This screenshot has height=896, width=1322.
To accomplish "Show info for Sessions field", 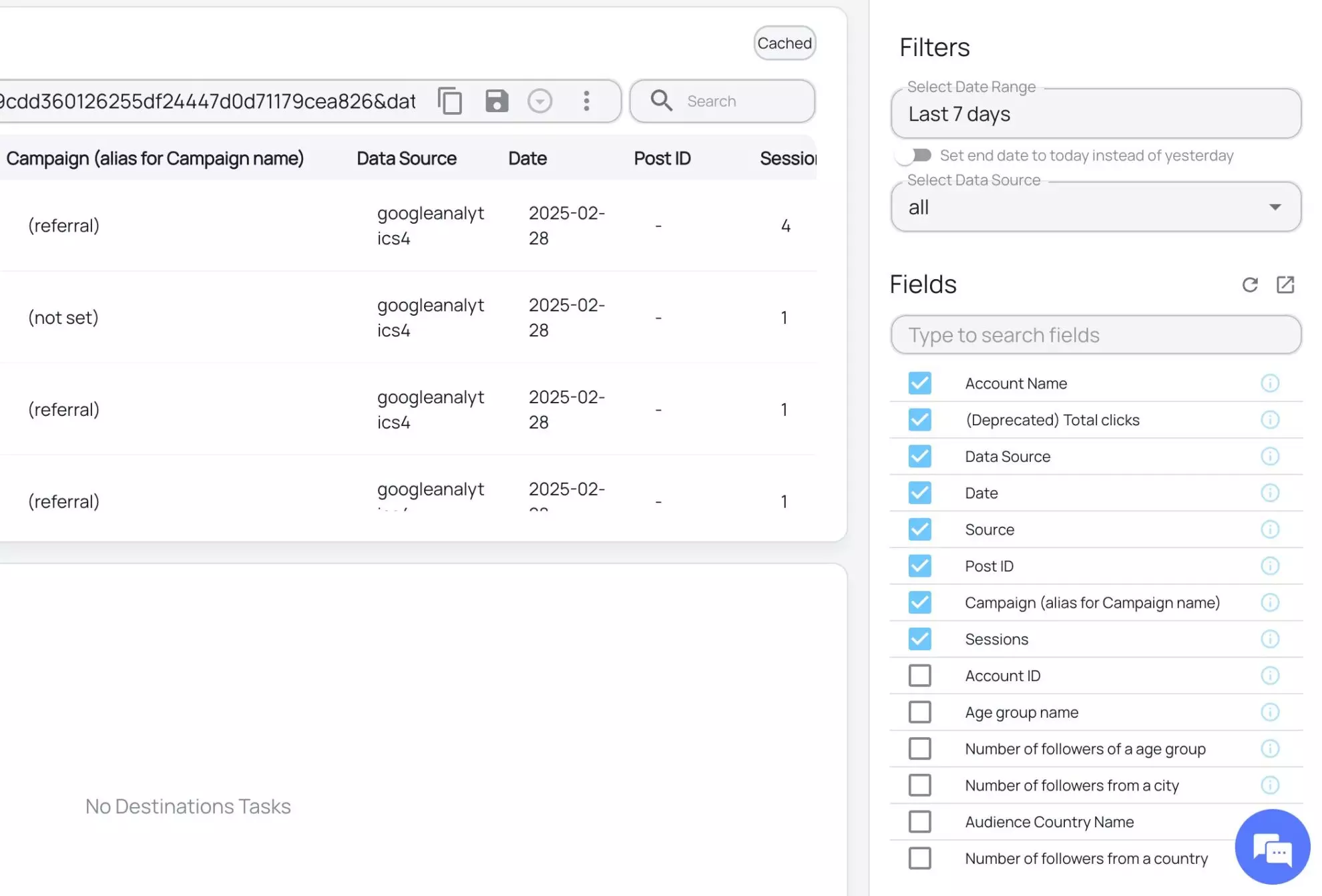I will click(1269, 639).
